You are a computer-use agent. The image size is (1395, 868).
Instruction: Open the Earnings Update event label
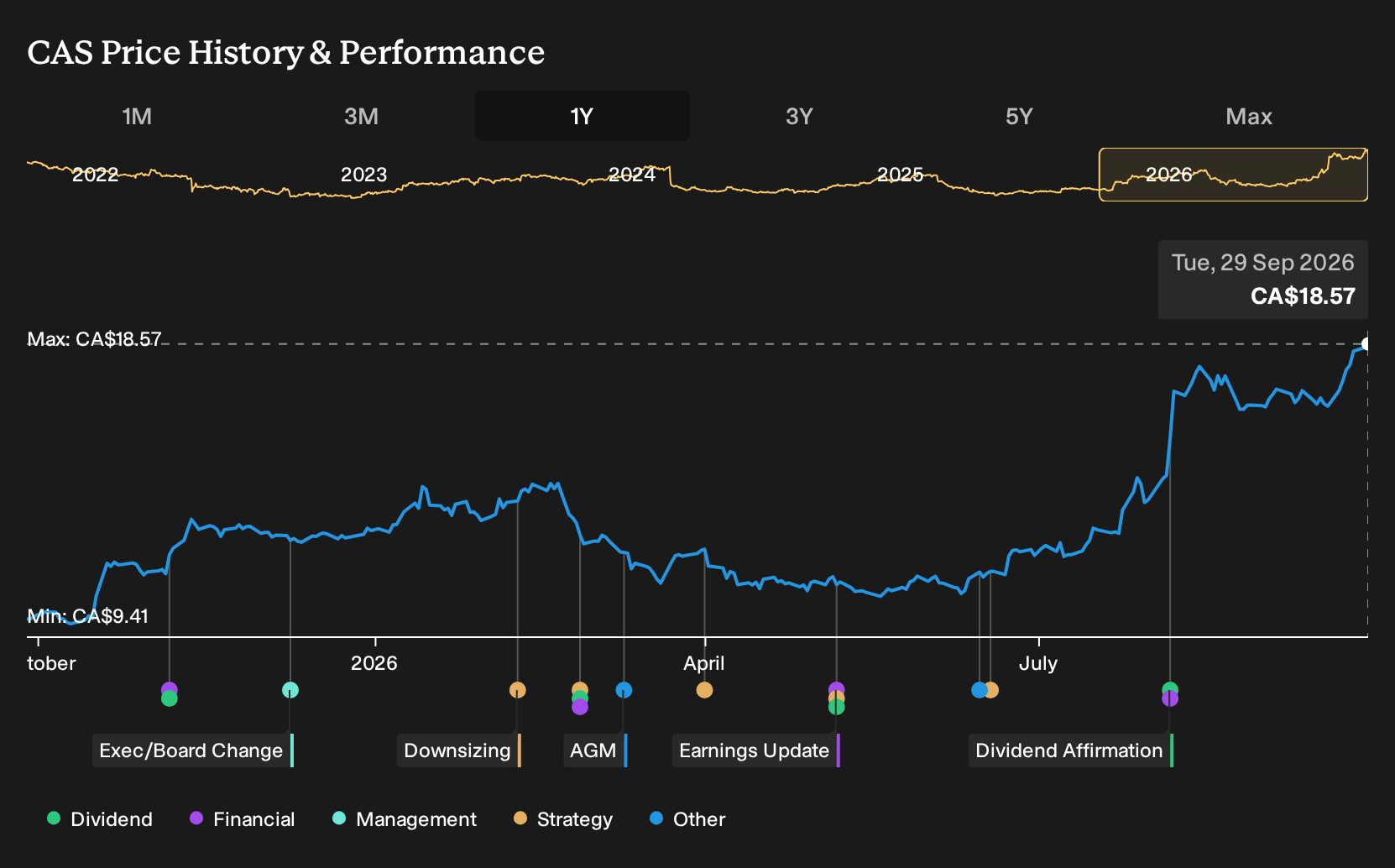tap(755, 750)
